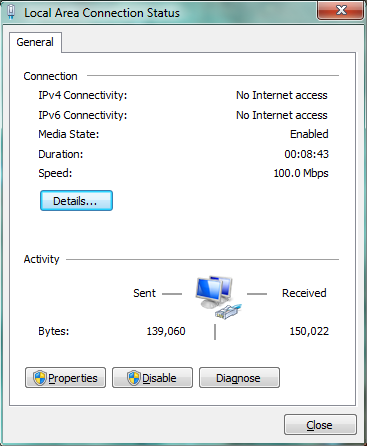
Task: Click the Activity section header
Action: point(41,259)
